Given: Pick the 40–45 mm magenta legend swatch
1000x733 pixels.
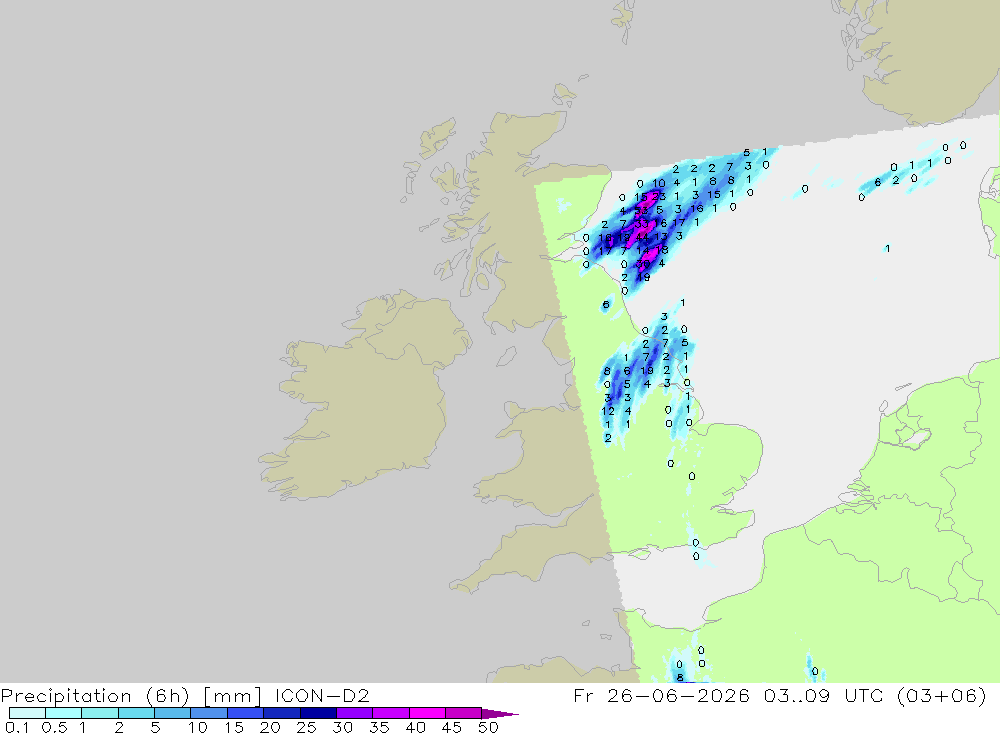Looking at the screenshot, I should pos(427,713).
